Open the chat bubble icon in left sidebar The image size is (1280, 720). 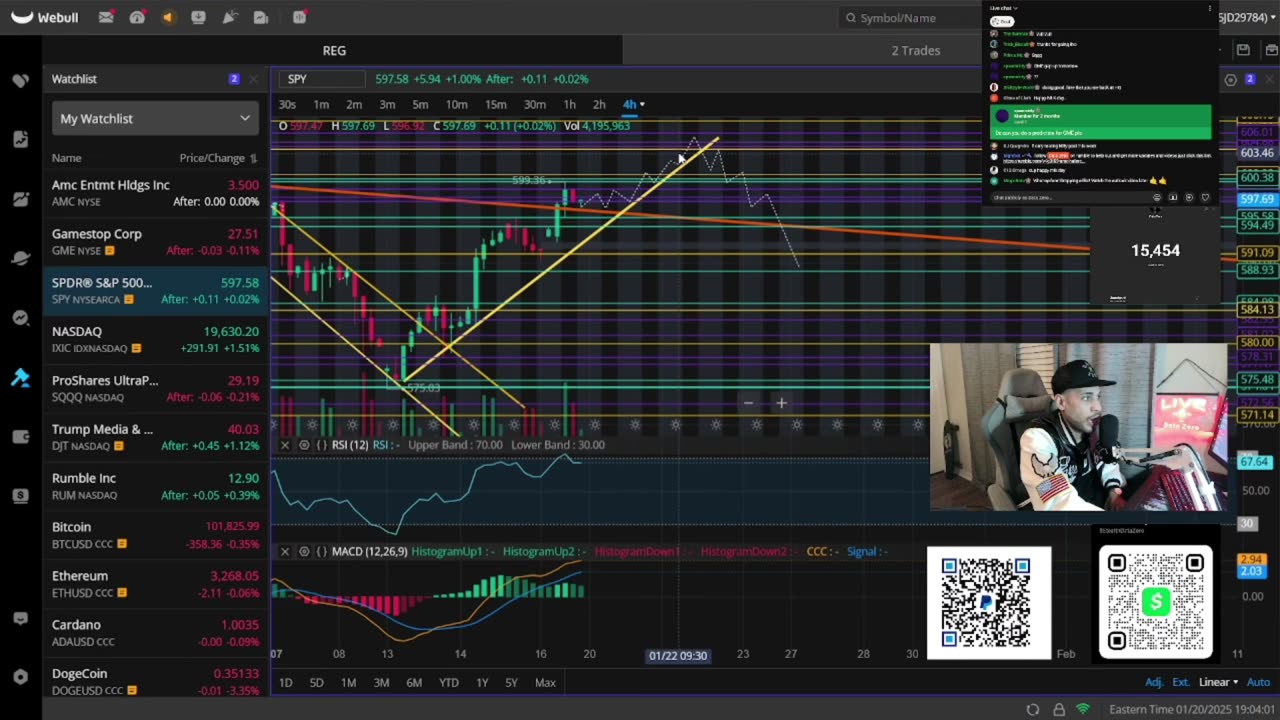click(20, 619)
